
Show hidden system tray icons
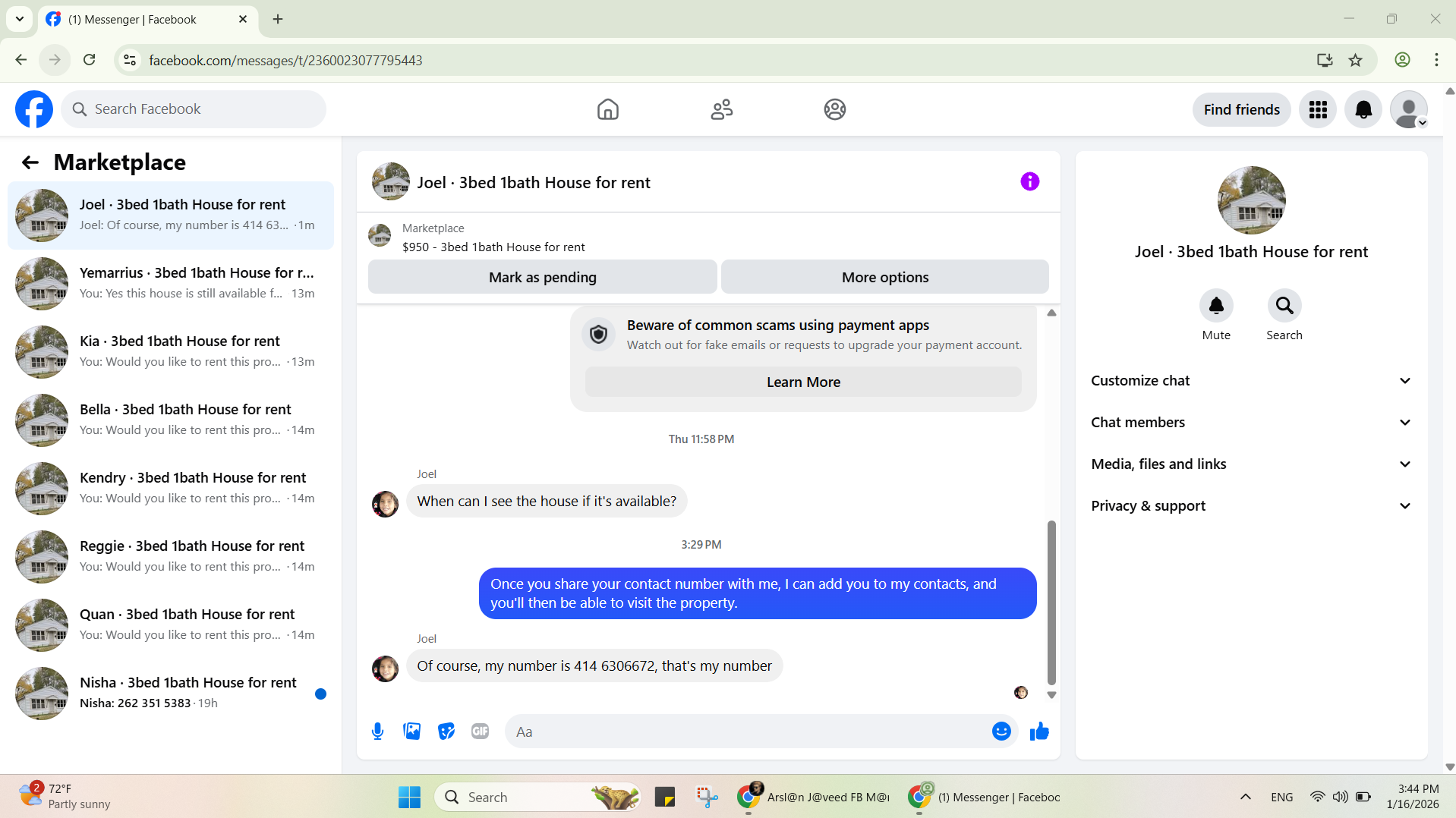point(1245,797)
